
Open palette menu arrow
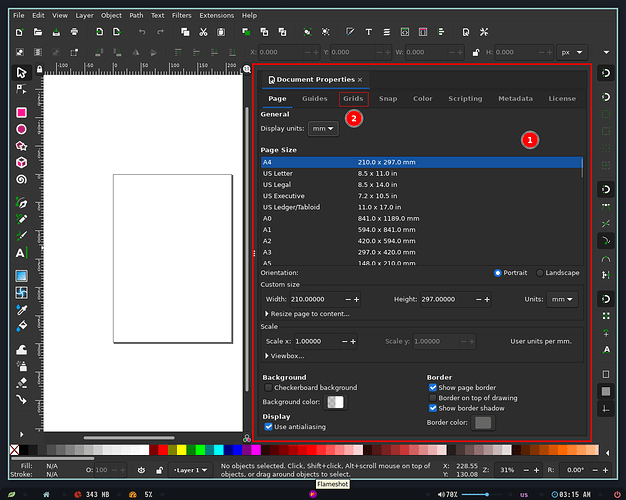pyautogui.click(x=607, y=453)
